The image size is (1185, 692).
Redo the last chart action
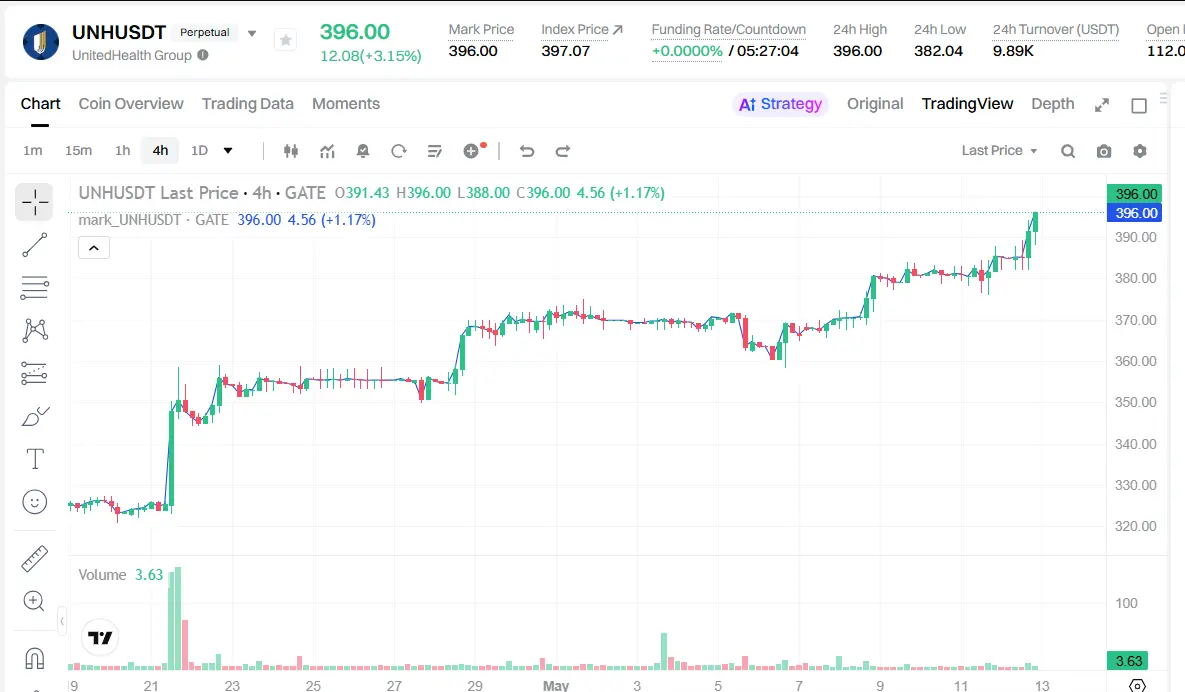[x=562, y=151]
